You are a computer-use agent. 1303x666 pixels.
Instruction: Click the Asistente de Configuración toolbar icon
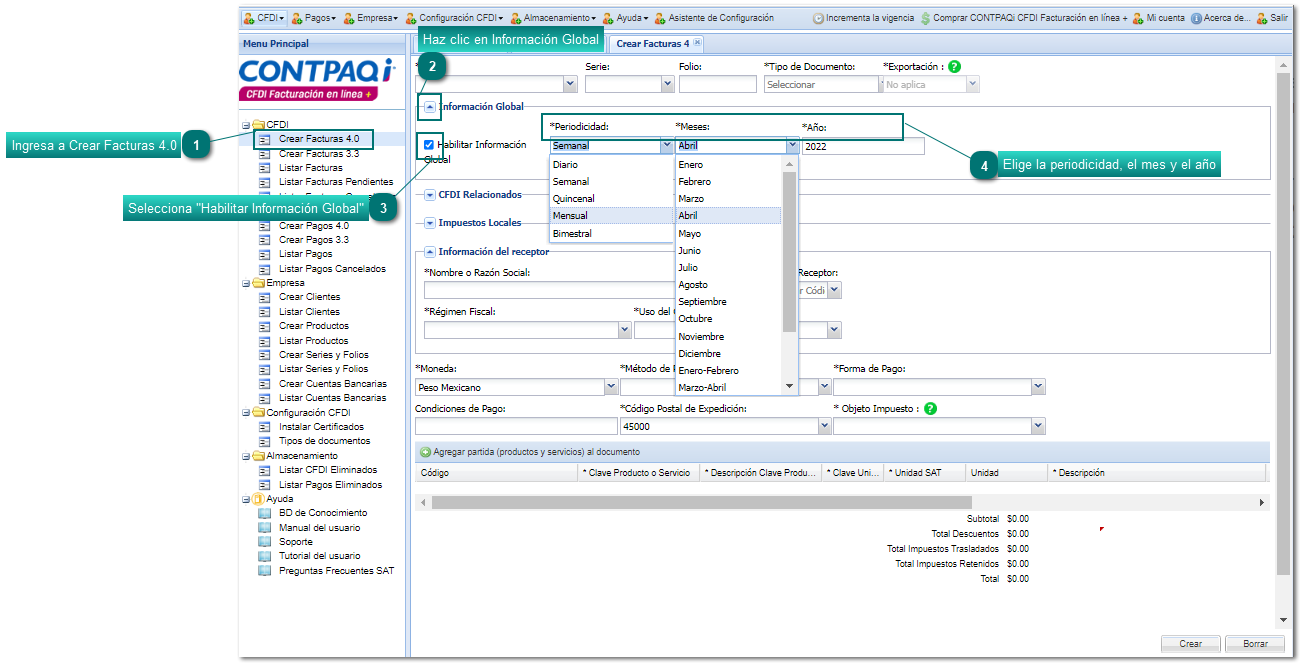(660, 18)
